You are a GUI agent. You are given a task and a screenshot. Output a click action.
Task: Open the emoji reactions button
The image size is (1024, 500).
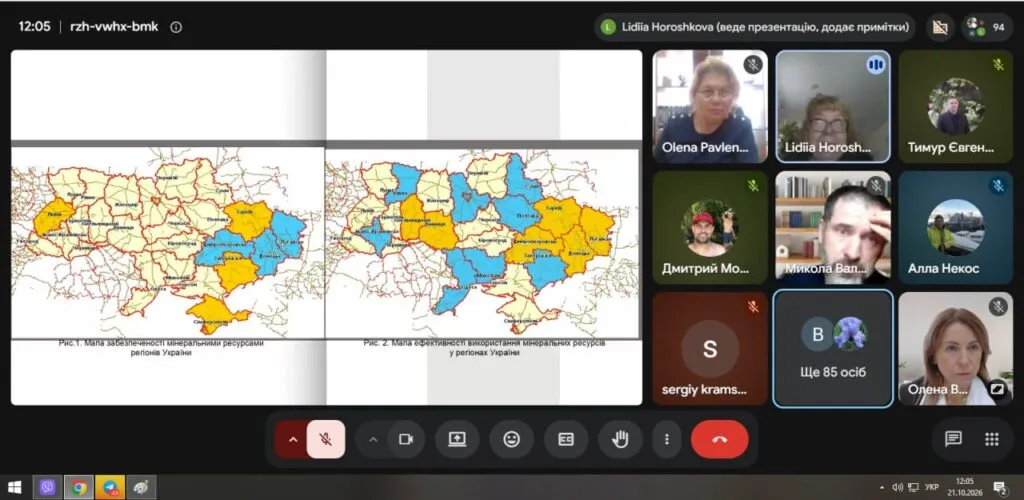coord(511,439)
